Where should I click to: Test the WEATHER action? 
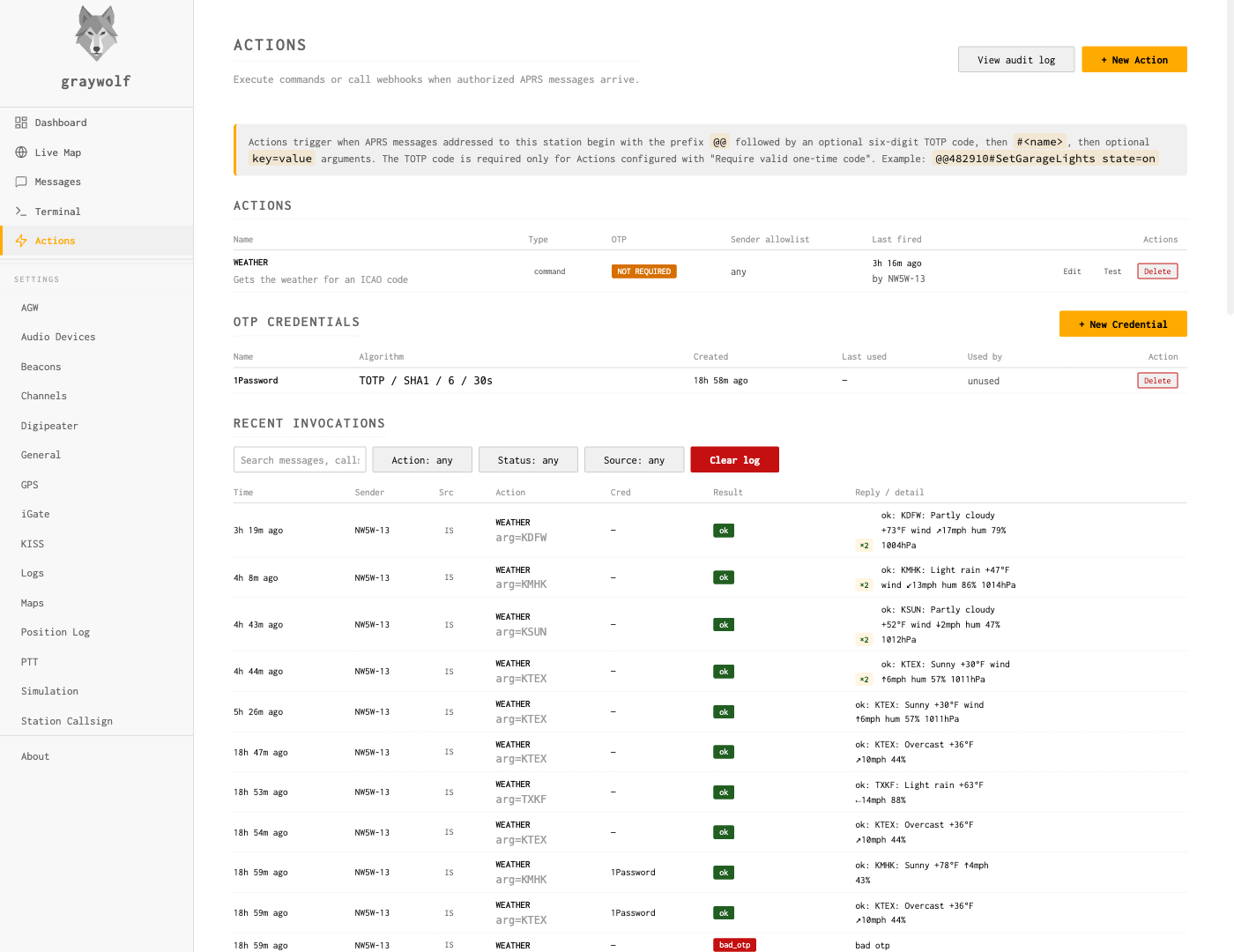(x=1112, y=271)
